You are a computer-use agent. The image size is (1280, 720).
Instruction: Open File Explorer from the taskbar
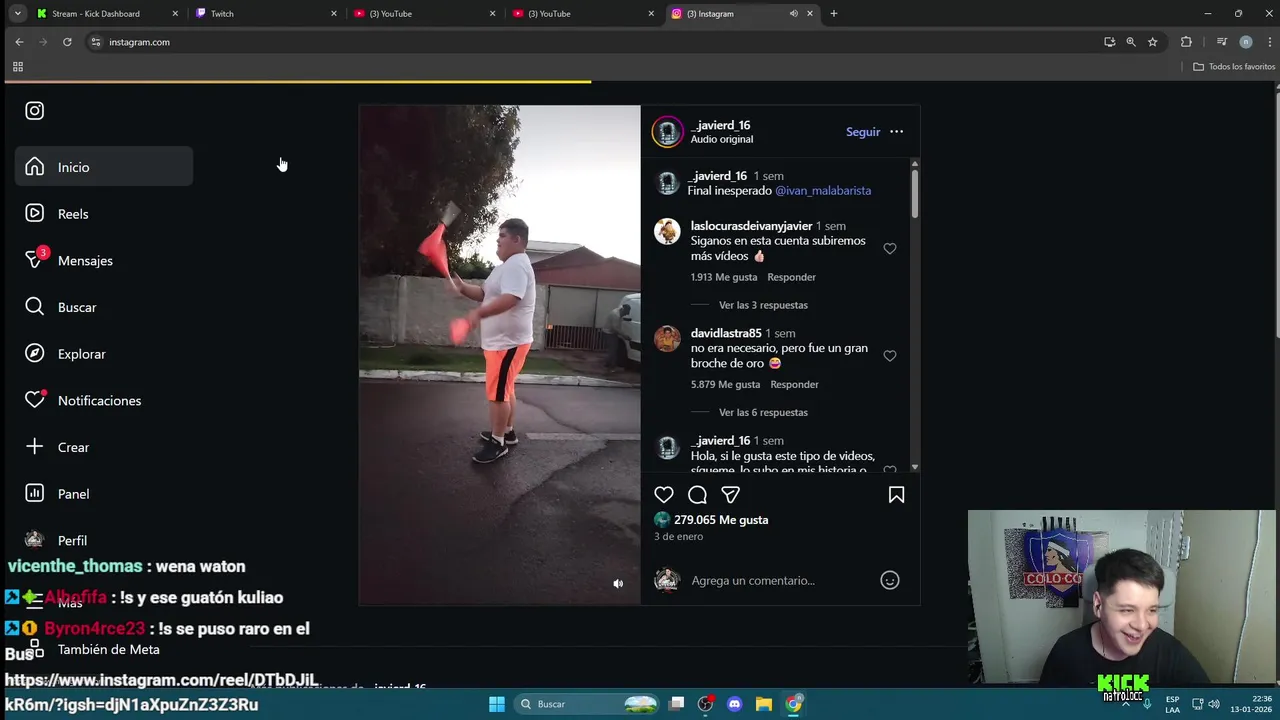(764, 704)
